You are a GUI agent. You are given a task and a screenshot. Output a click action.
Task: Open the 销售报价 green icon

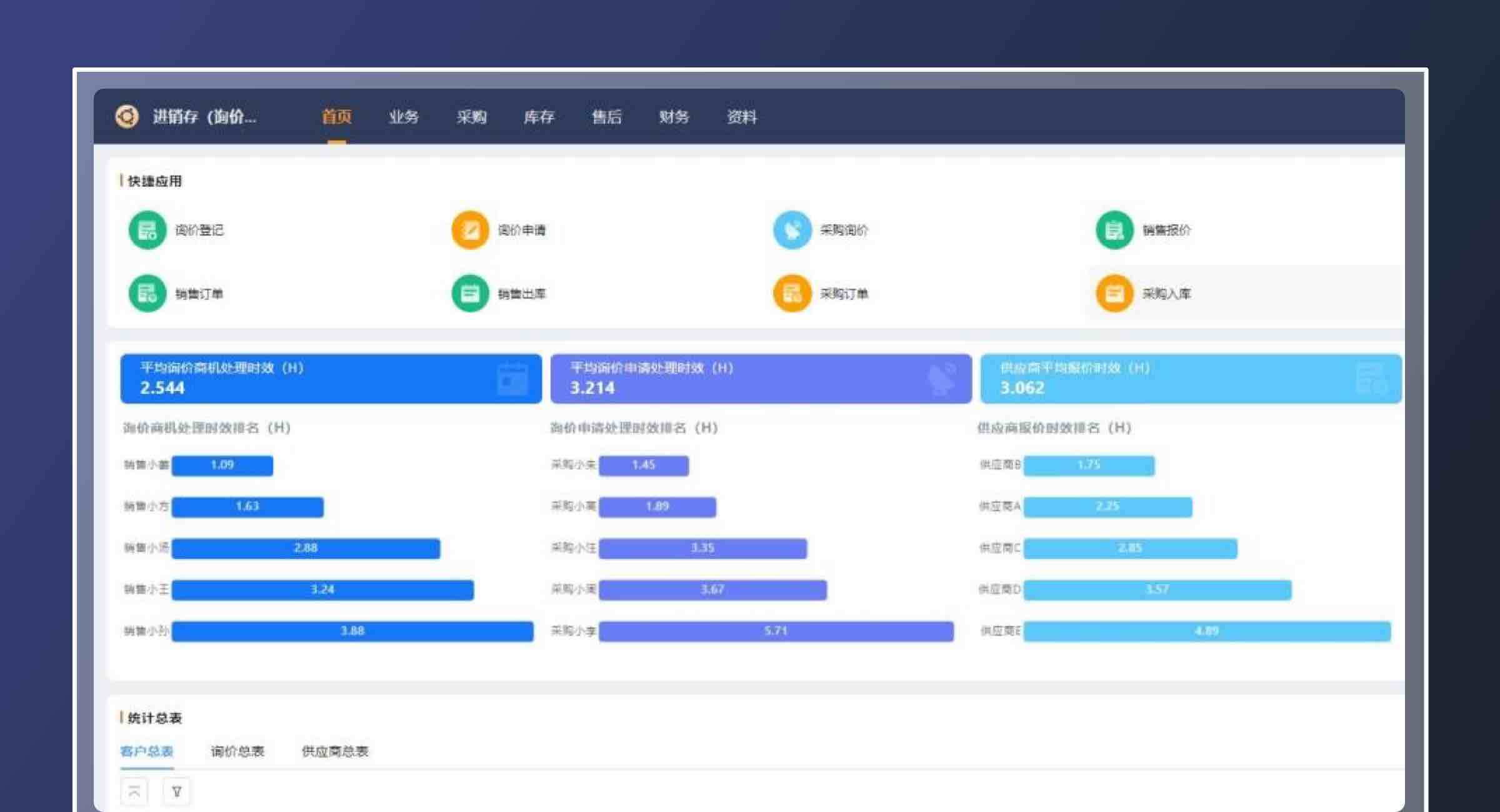coord(1114,230)
